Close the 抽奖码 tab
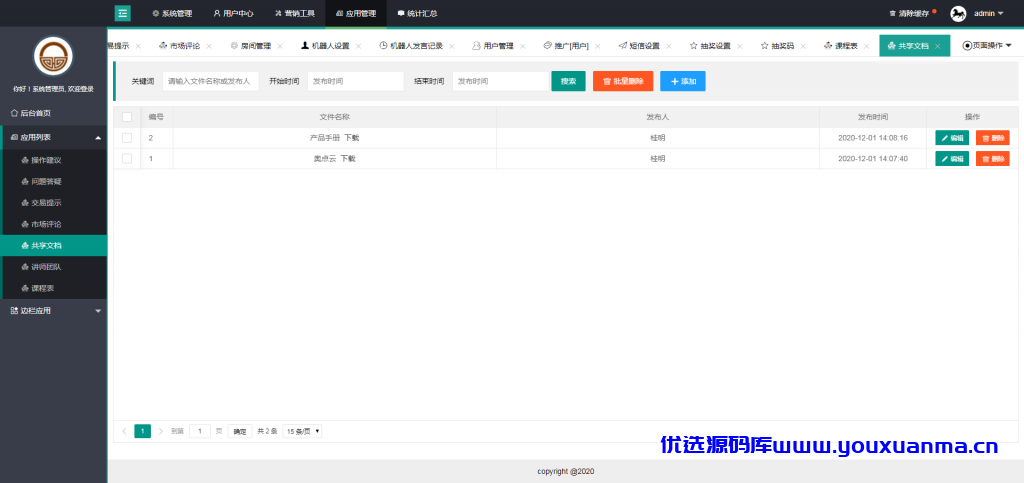Image resolution: width=1024 pixels, height=483 pixels. (803, 46)
